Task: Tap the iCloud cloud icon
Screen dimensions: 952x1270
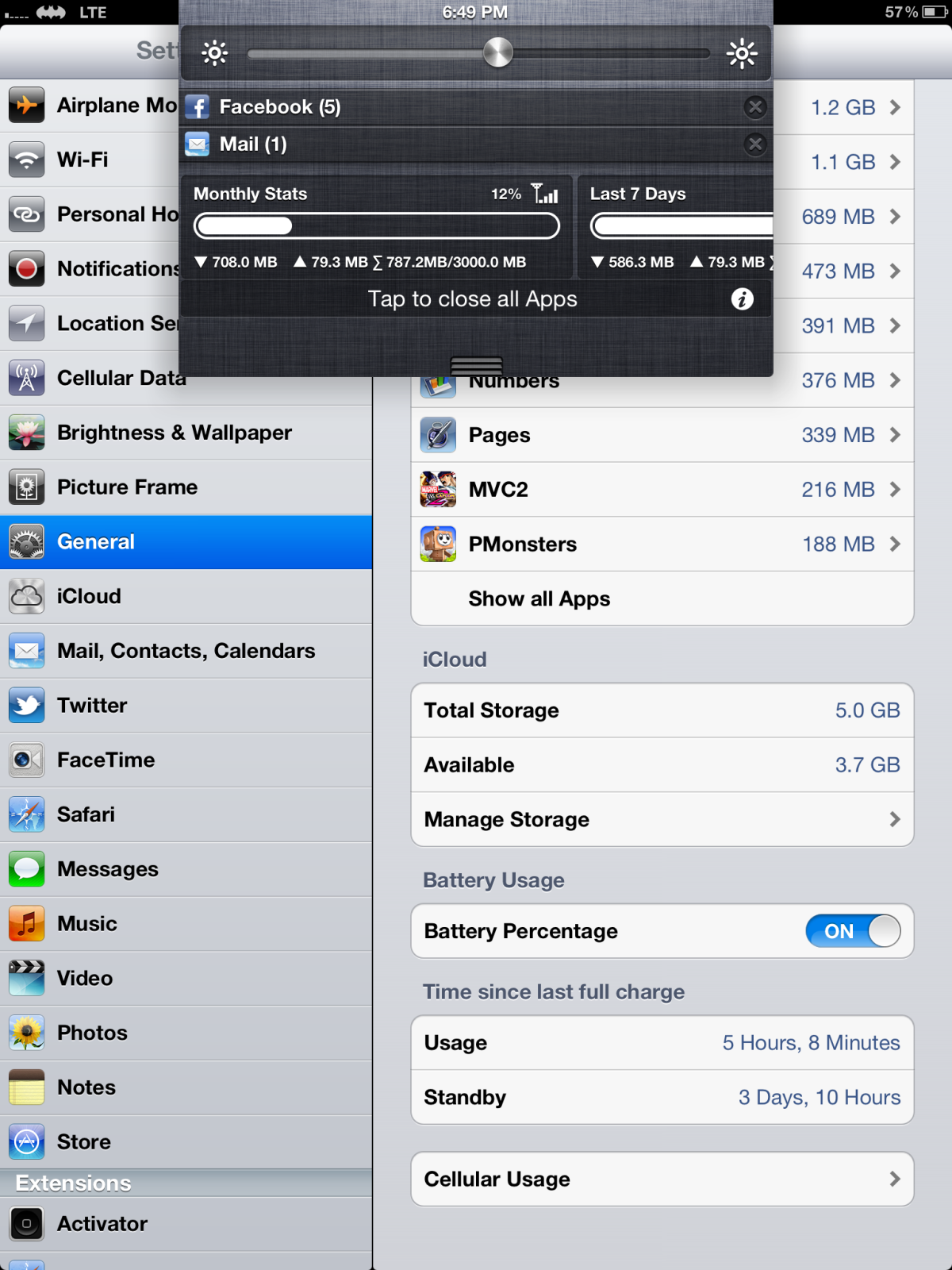Action: pos(27,596)
